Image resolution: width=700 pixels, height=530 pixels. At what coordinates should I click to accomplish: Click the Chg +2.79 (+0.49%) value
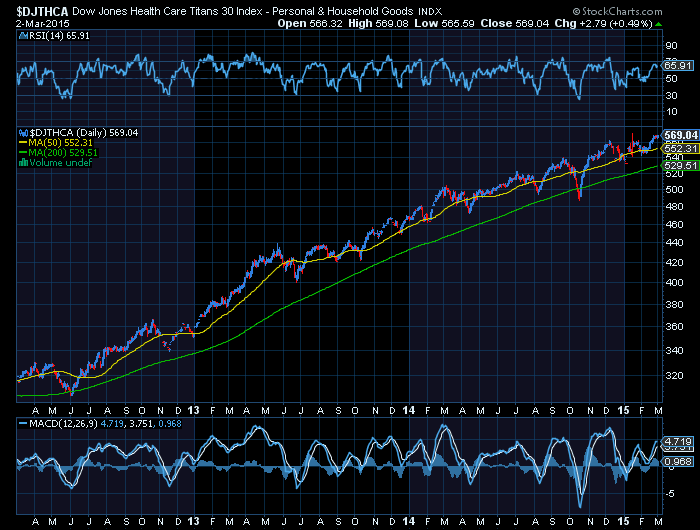coord(603,23)
